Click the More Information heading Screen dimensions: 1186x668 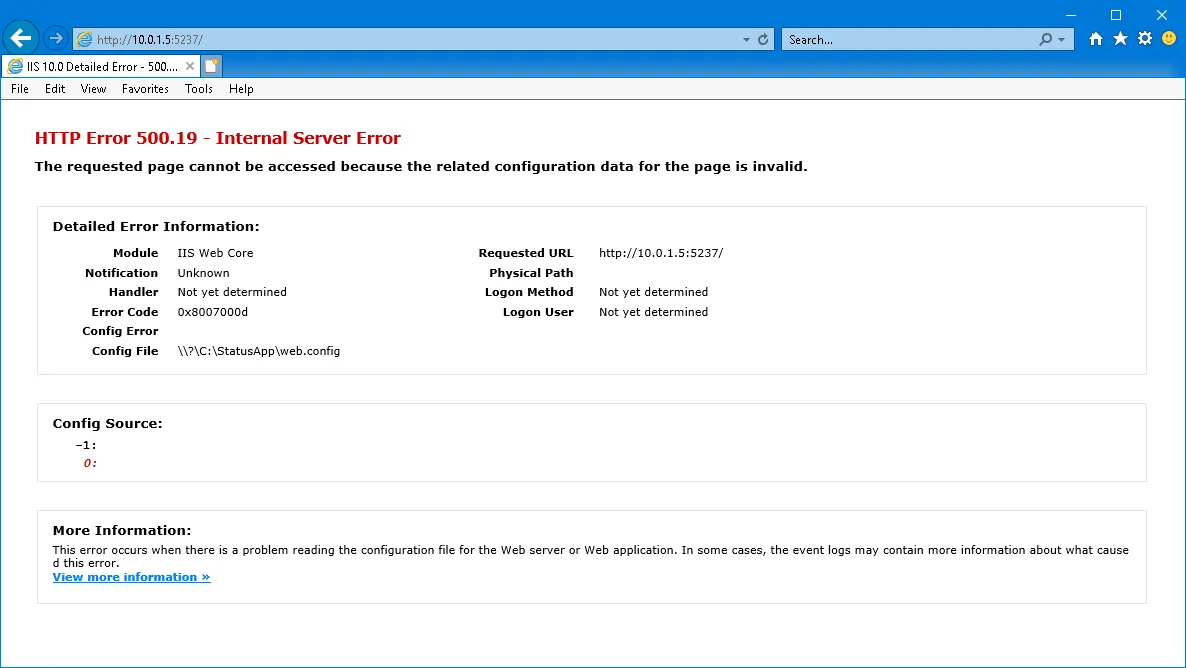point(122,530)
